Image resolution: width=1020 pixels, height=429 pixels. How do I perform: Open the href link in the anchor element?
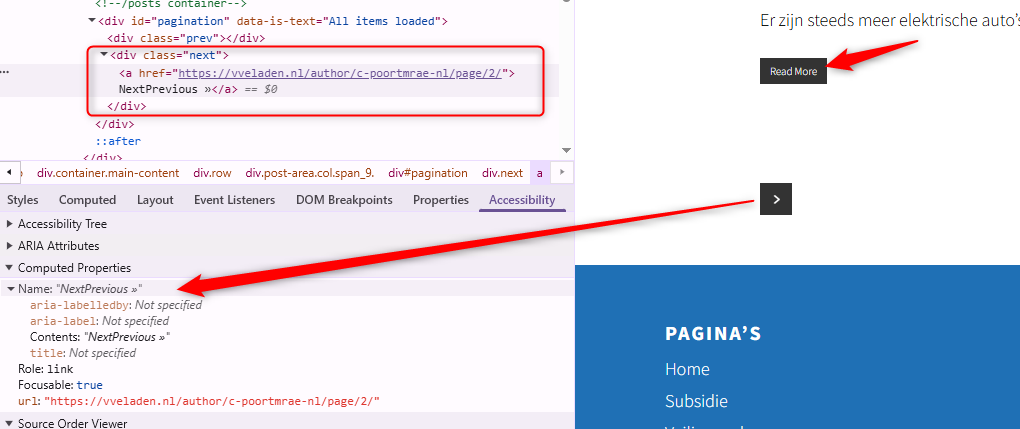coord(343,73)
